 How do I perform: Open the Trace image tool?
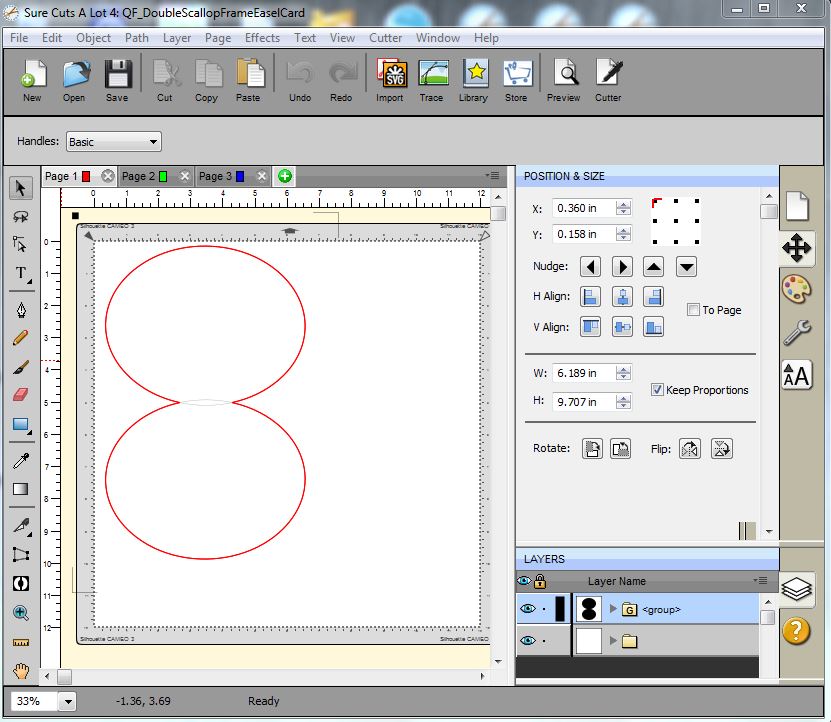[432, 76]
